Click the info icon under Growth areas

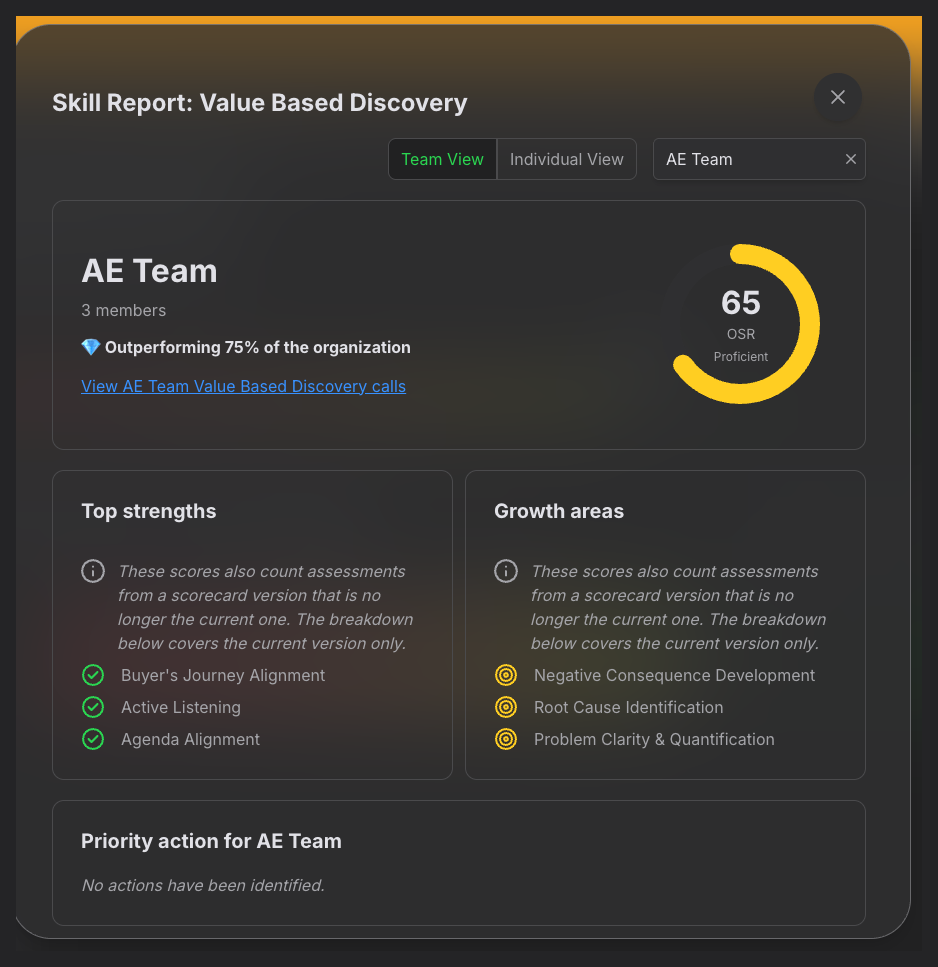pos(506,571)
